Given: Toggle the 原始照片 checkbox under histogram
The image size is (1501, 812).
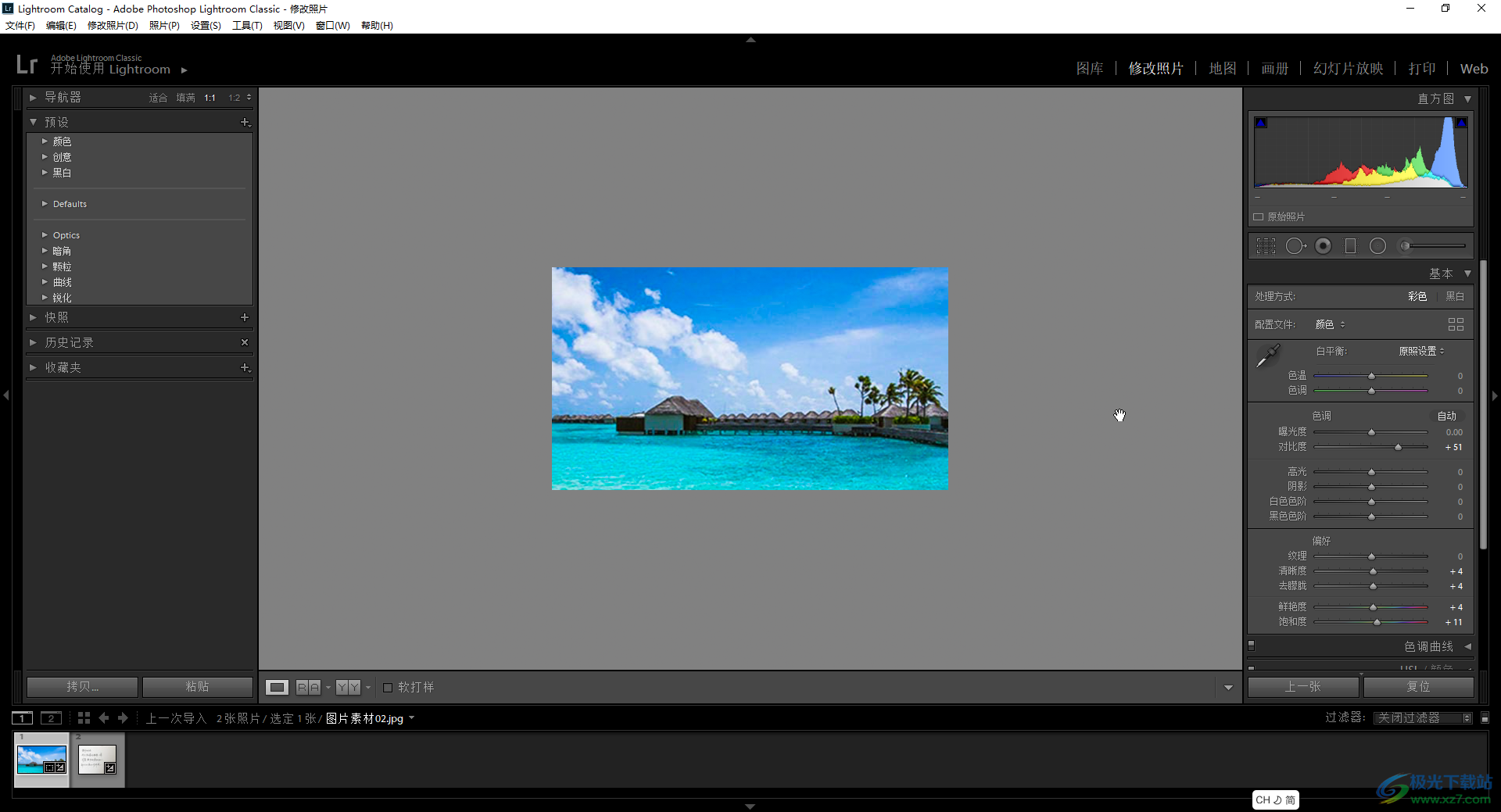Looking at the screenshot, I should (x=1259, y=216).
